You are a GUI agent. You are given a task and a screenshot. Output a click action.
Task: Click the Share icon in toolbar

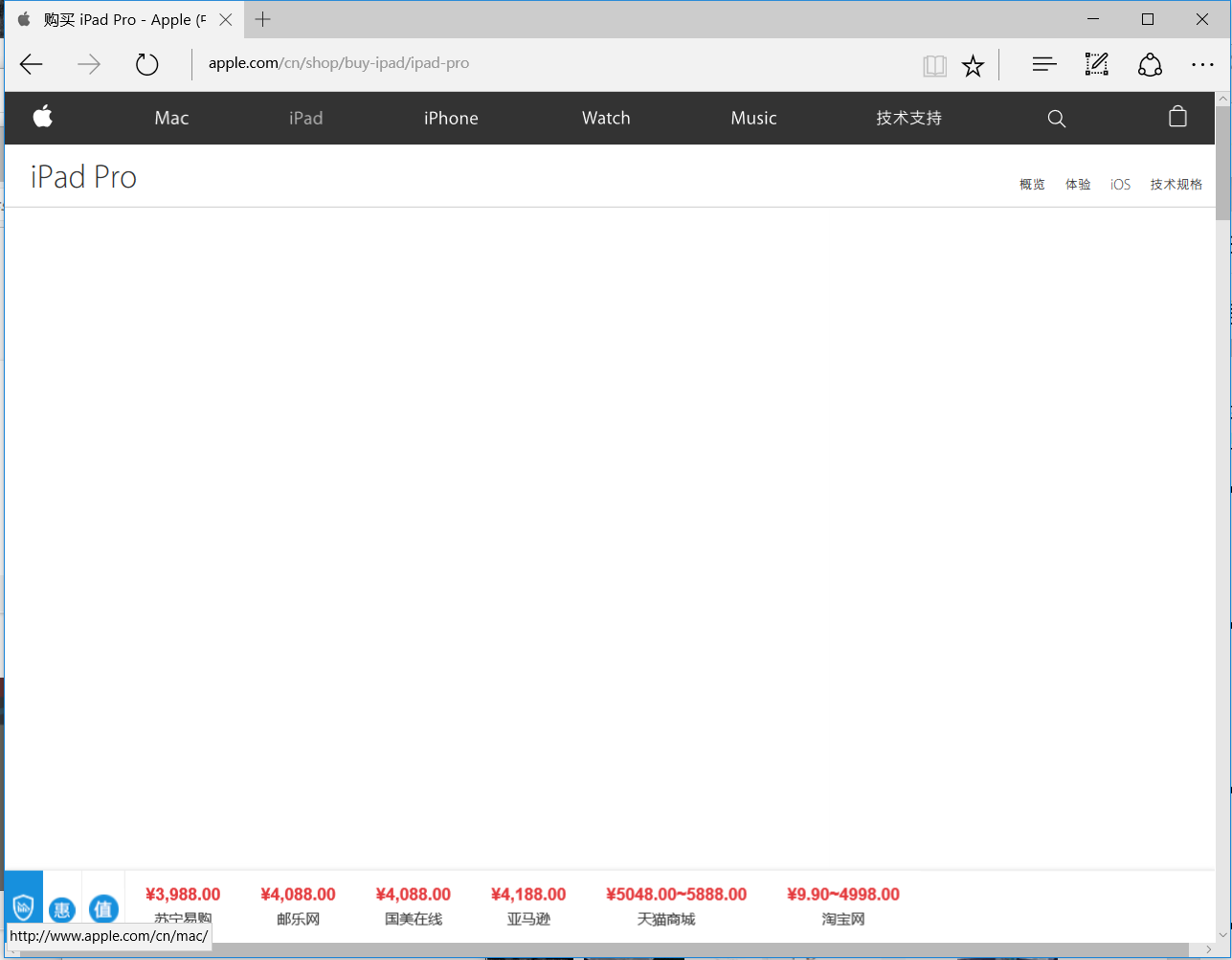pyautogui.click(x=1150, y=65)
